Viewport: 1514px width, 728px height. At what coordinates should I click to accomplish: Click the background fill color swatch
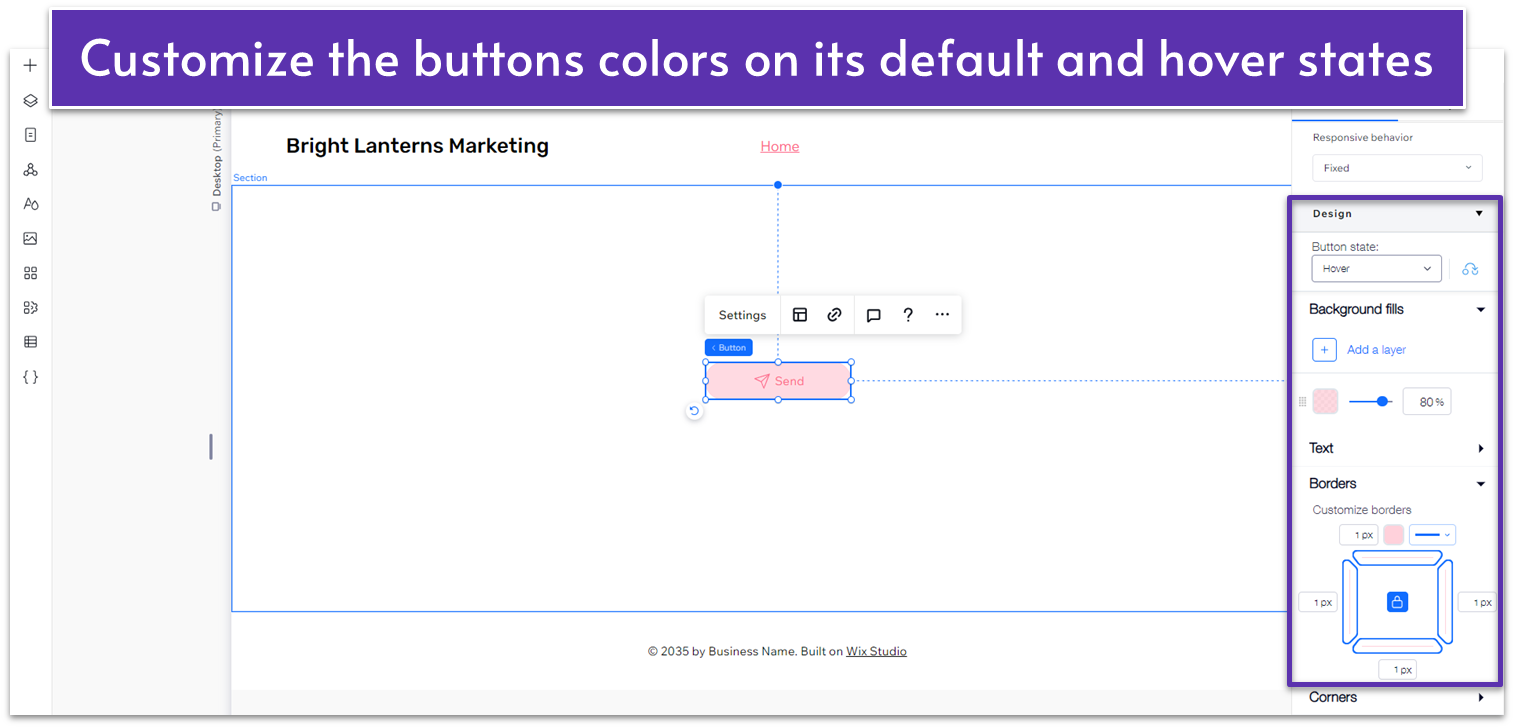point(1325,402)
